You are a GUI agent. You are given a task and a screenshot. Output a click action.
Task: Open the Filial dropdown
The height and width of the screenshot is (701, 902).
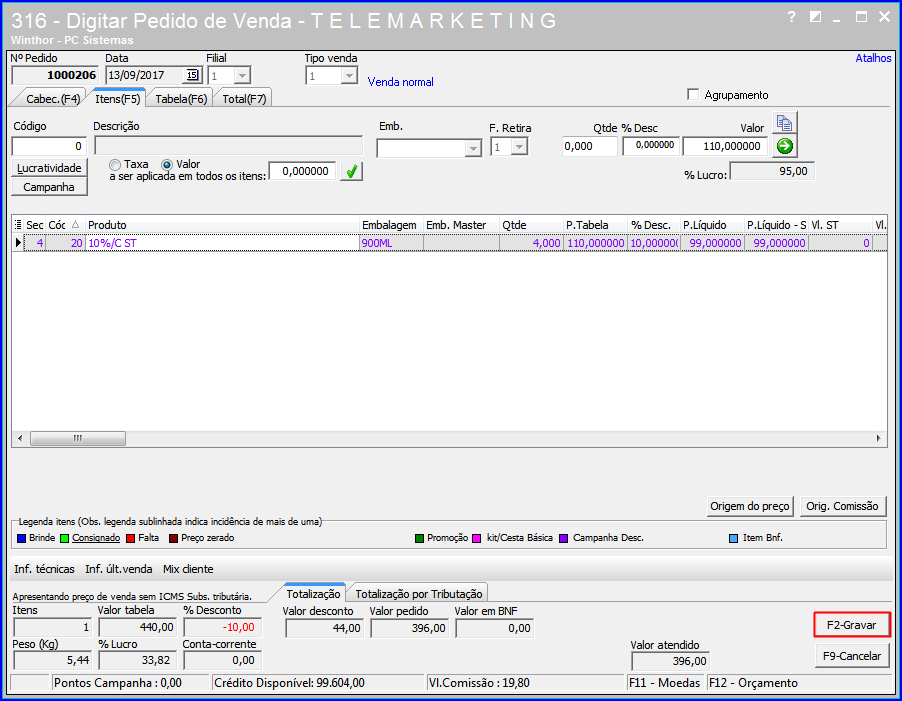tap(242, 76)
